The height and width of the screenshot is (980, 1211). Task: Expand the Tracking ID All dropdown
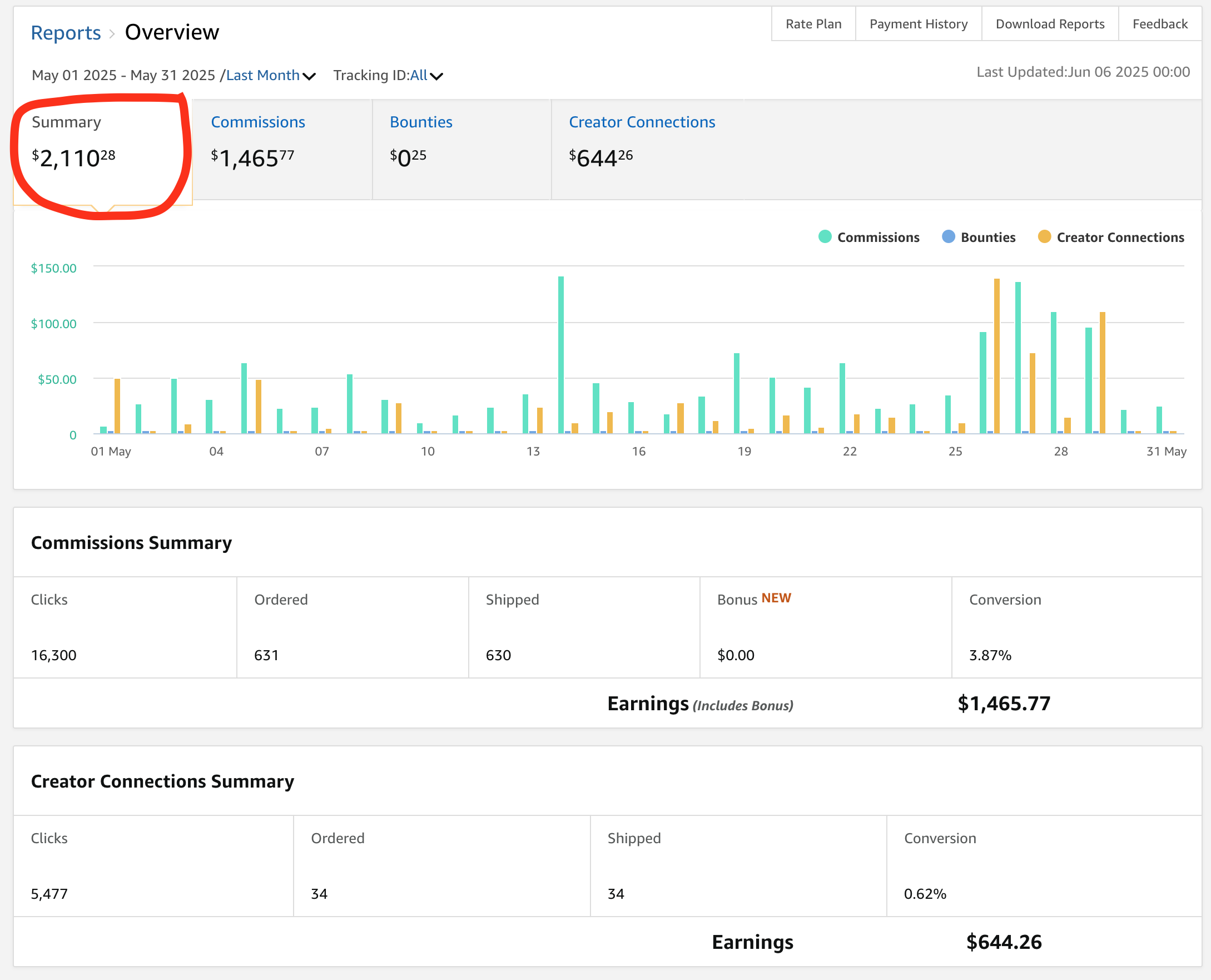coord(419,75)
